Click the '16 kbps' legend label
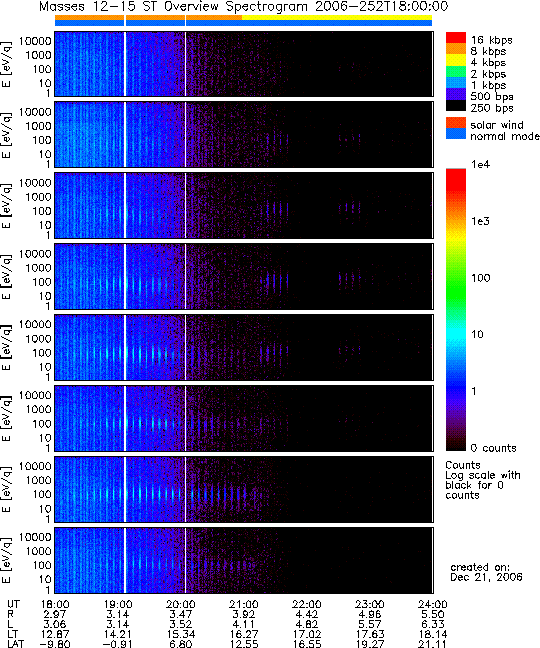The height and width of the screenshot is (648, 540). (x=492, y=40)
